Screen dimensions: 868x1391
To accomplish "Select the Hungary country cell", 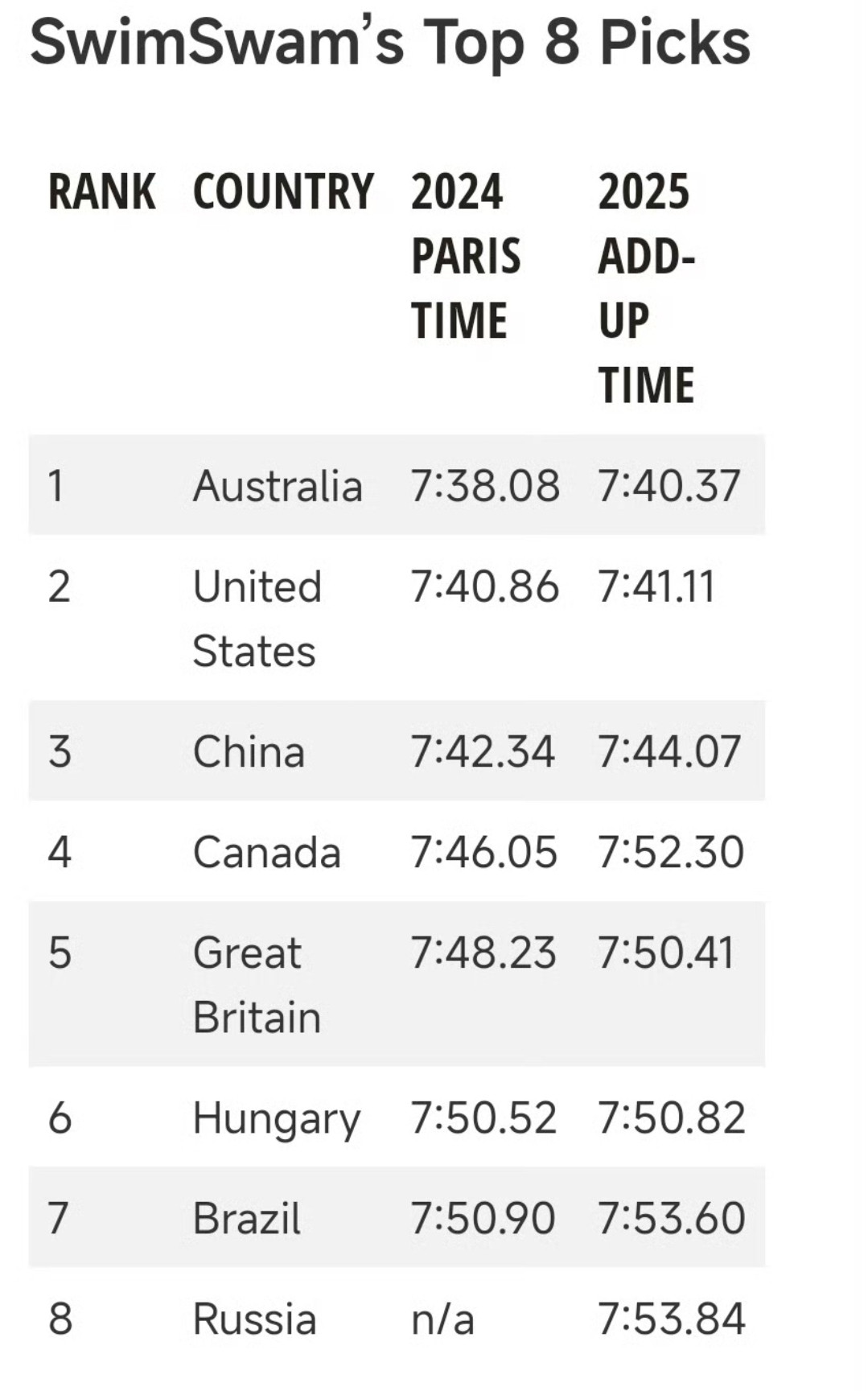I will (x=277, y=1118).
